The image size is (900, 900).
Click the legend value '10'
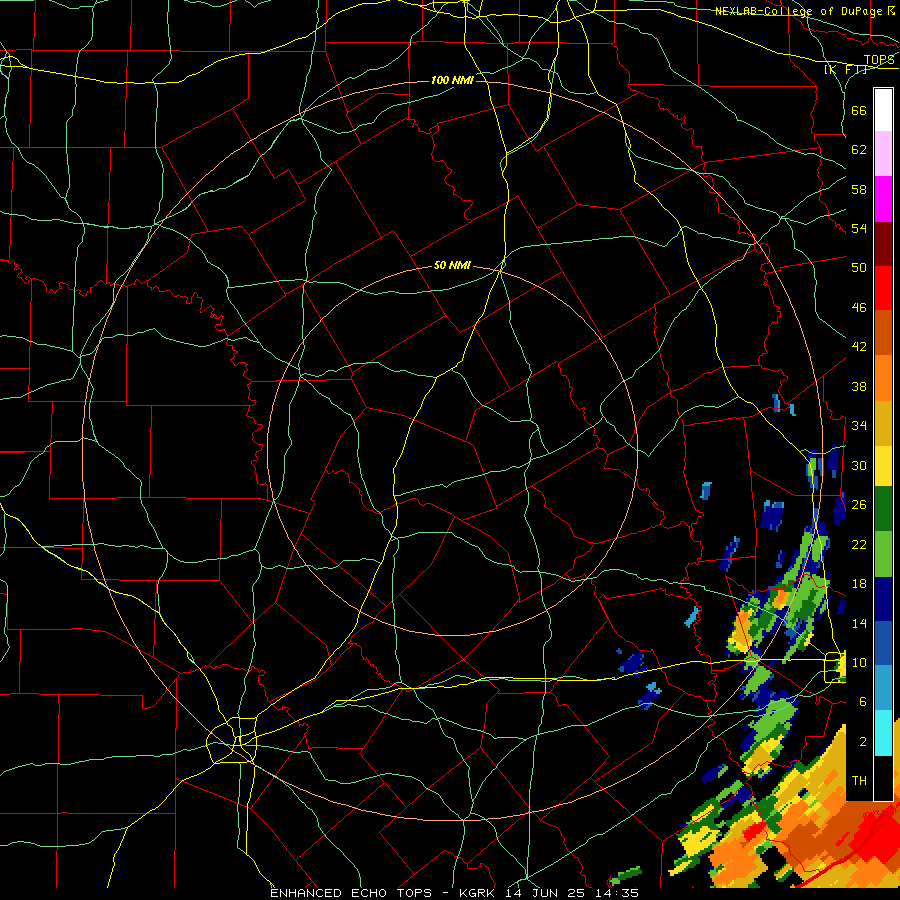coord(859,662)
